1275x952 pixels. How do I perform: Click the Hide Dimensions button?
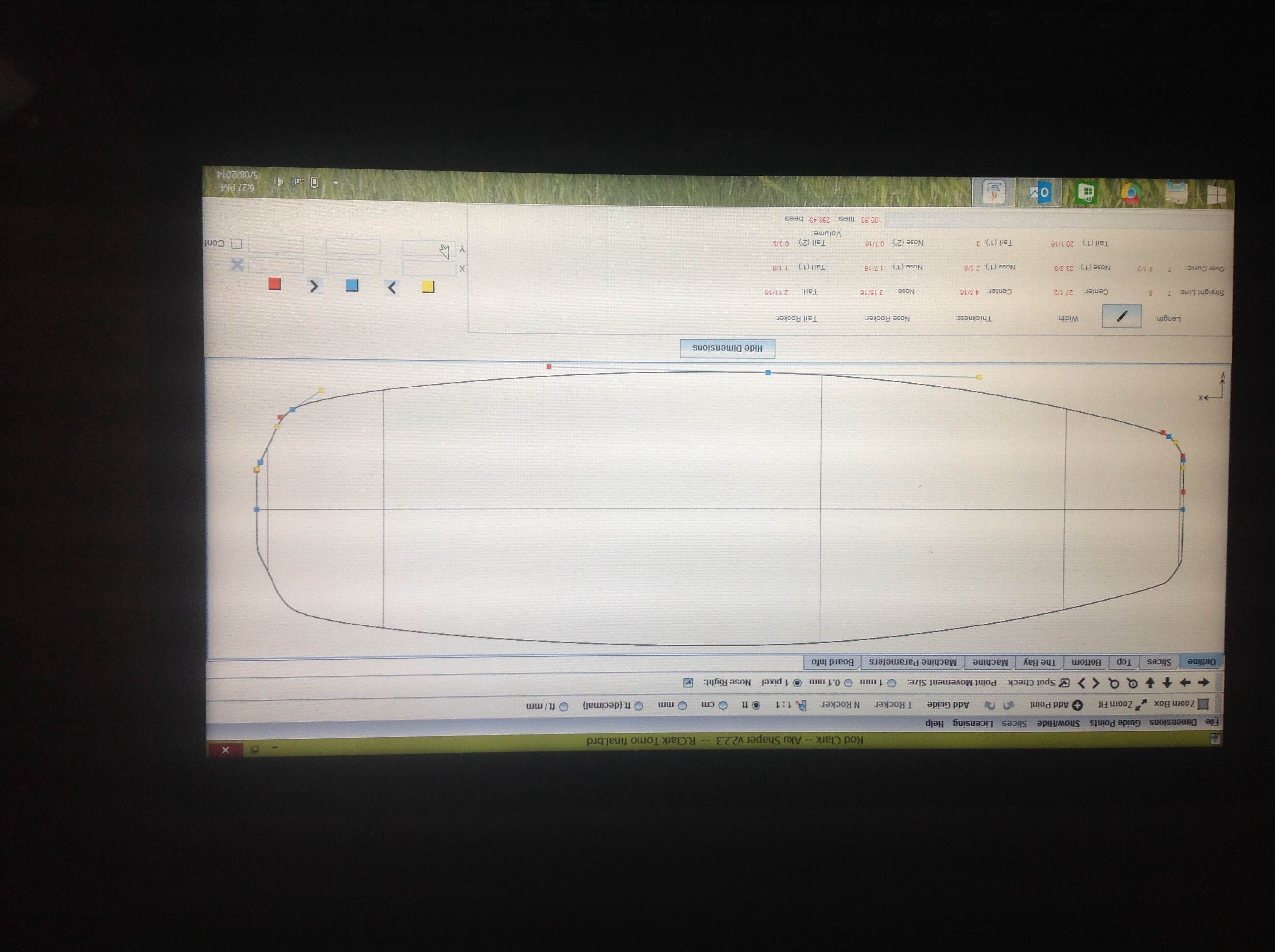click(x=728, y=348)
